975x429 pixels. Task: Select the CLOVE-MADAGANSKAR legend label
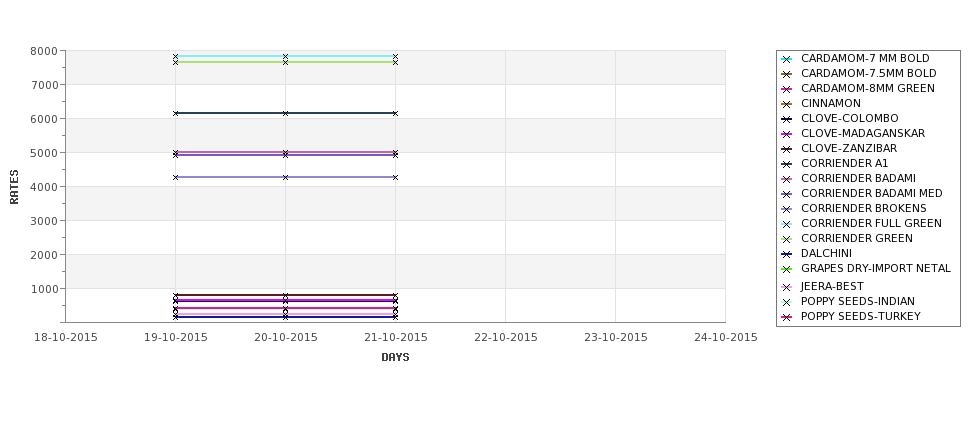tap(863, 133)
